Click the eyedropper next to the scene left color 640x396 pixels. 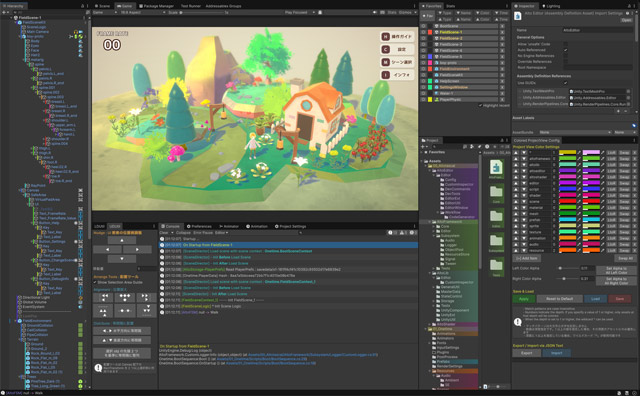point(579,202)
